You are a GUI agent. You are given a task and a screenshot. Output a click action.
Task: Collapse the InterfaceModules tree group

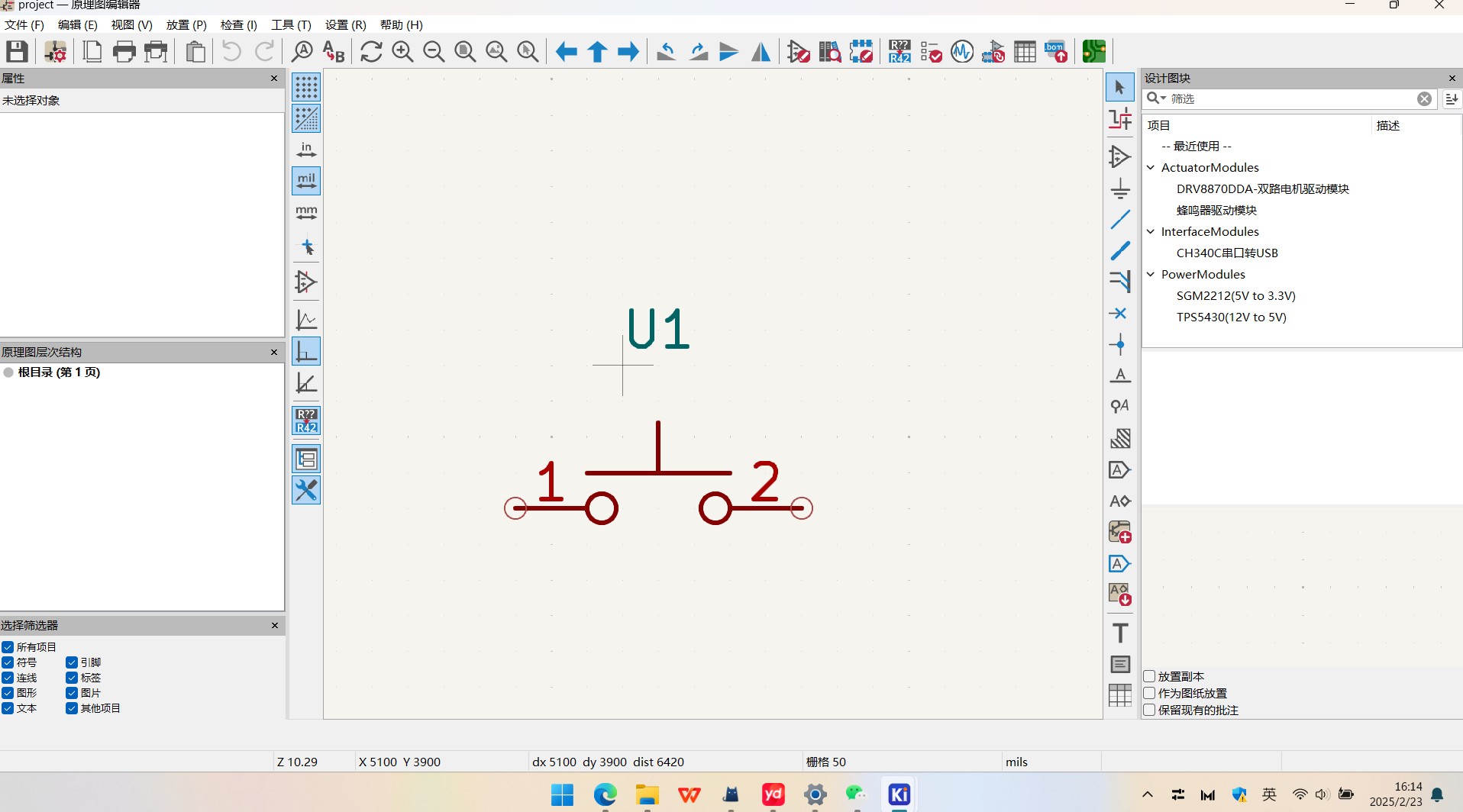click(1151, 231)
